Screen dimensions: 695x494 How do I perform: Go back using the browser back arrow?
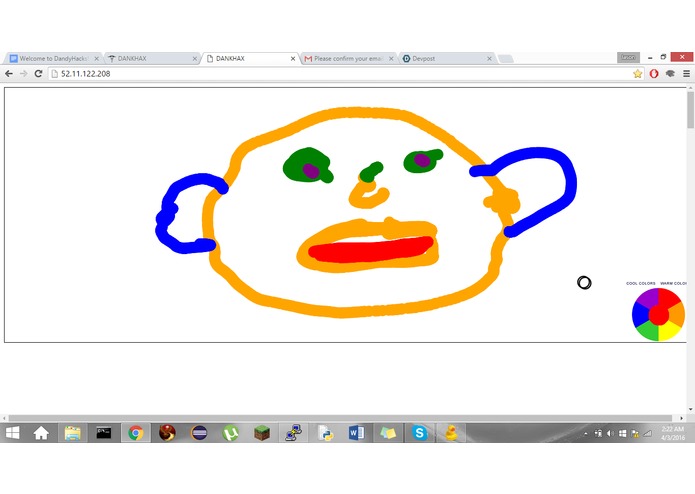pyautogui.click(x=9, y=74)
